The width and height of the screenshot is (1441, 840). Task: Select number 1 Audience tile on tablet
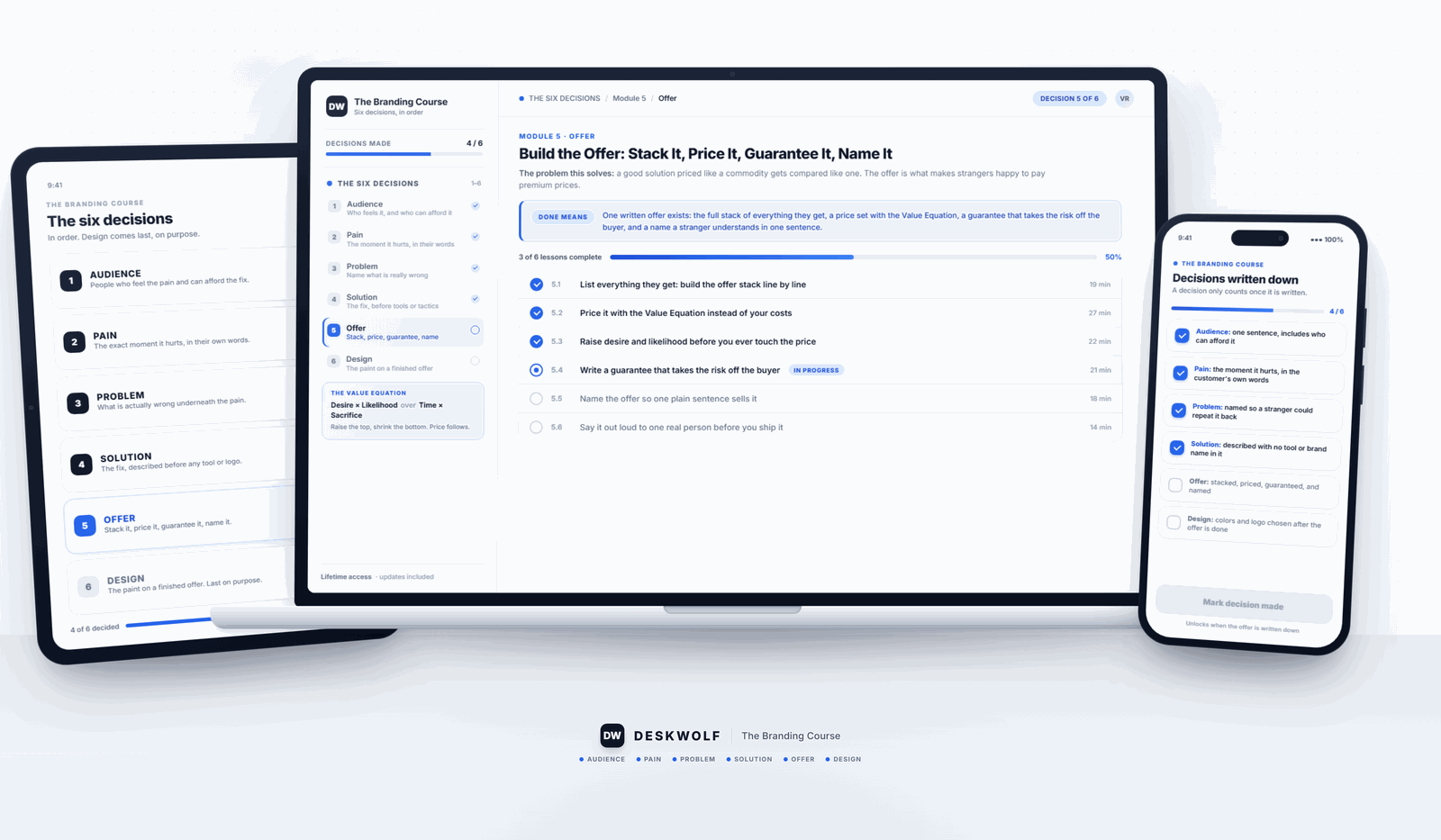click(x=71, y=281)
